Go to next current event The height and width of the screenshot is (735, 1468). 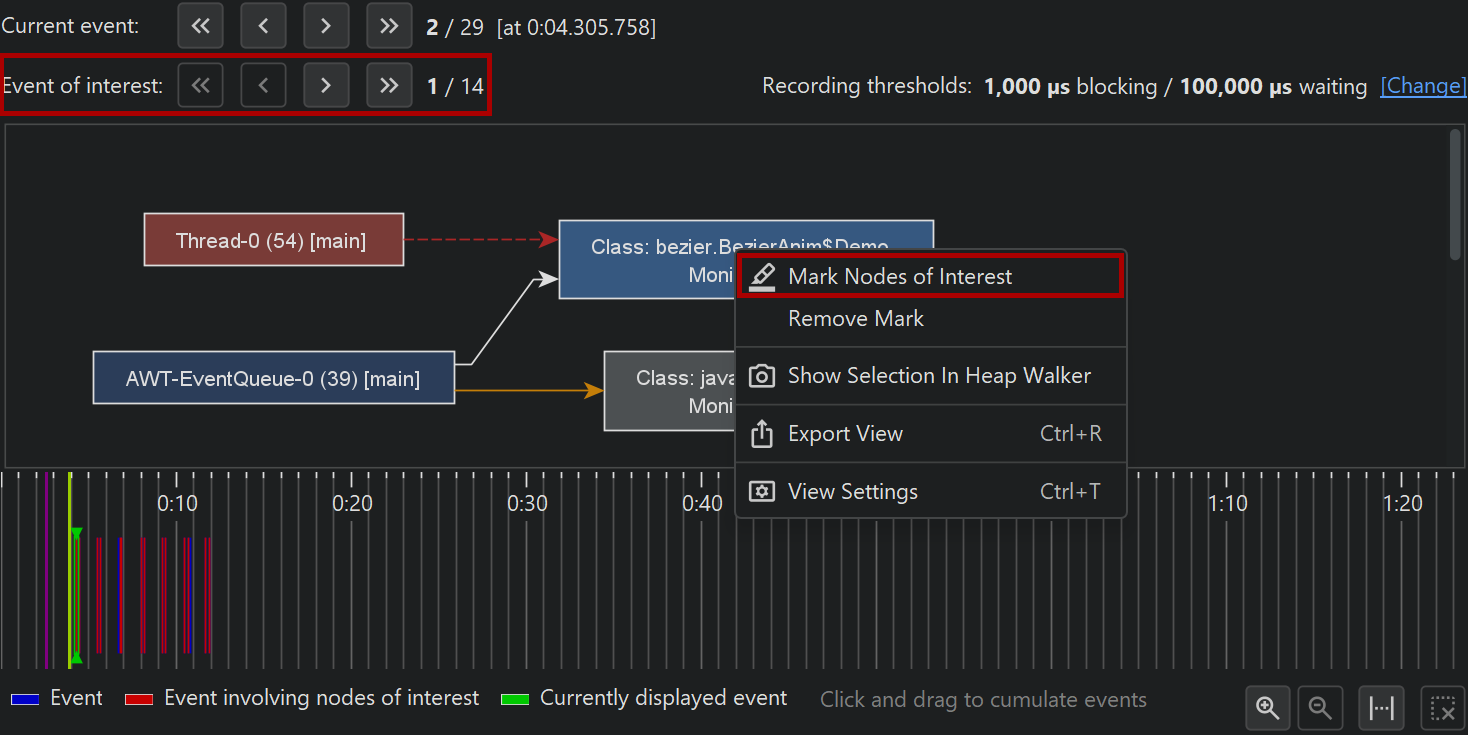325,26
